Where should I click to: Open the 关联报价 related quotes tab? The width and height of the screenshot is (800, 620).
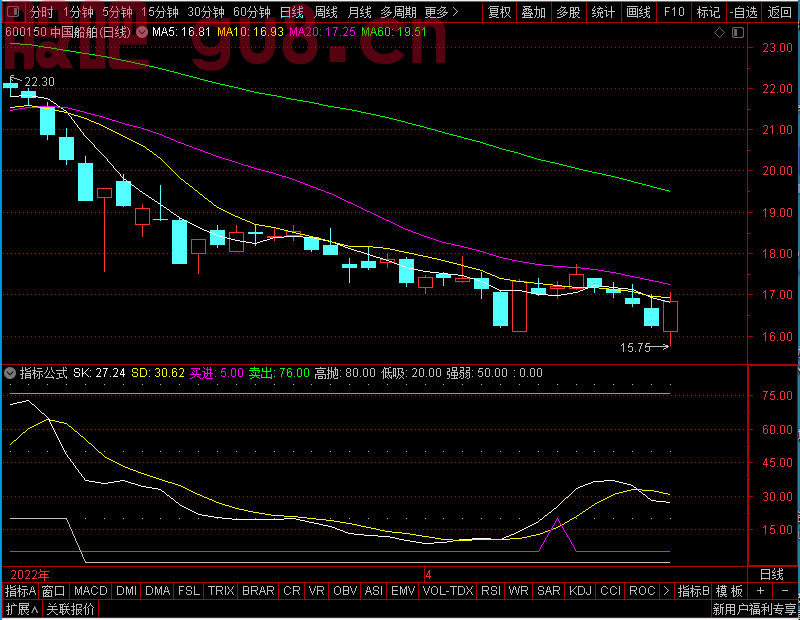tap(70, 609)
